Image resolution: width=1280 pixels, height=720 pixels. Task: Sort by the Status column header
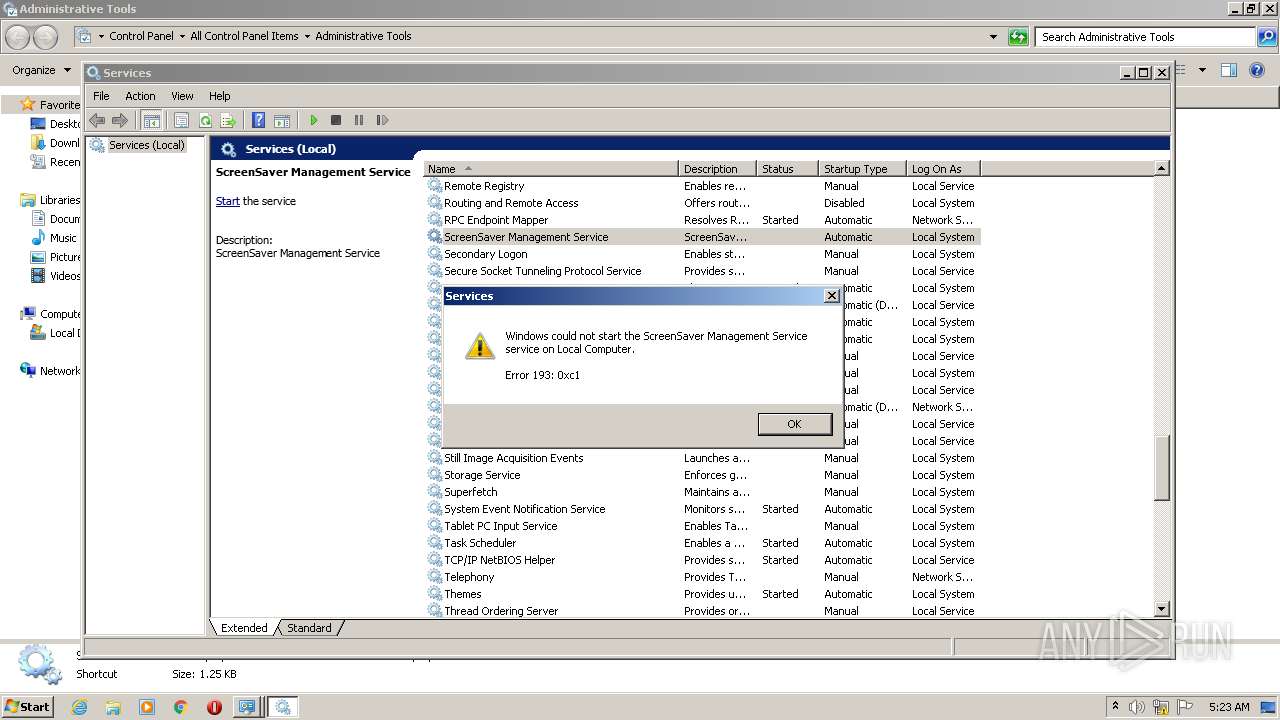coord(786,169)
